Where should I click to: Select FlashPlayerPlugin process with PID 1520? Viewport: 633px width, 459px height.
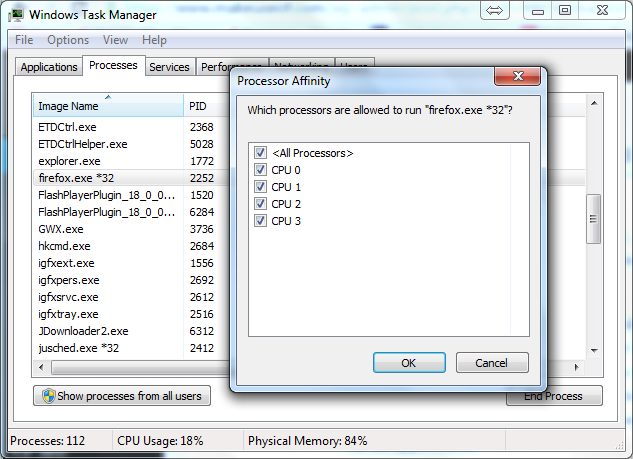pyautogui.click(x=131, y=195)
